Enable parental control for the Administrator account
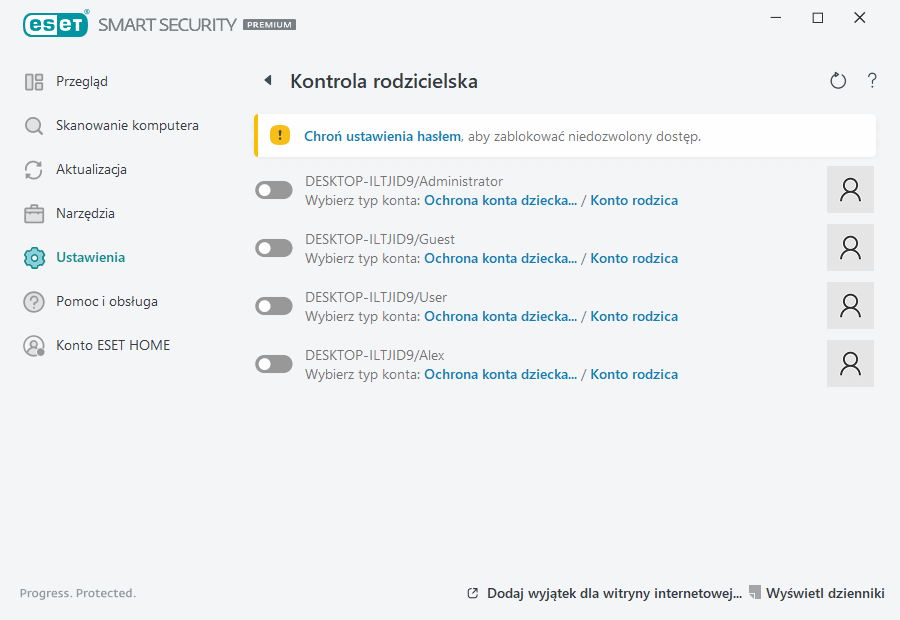900x620 pixels. pos(274,190)
